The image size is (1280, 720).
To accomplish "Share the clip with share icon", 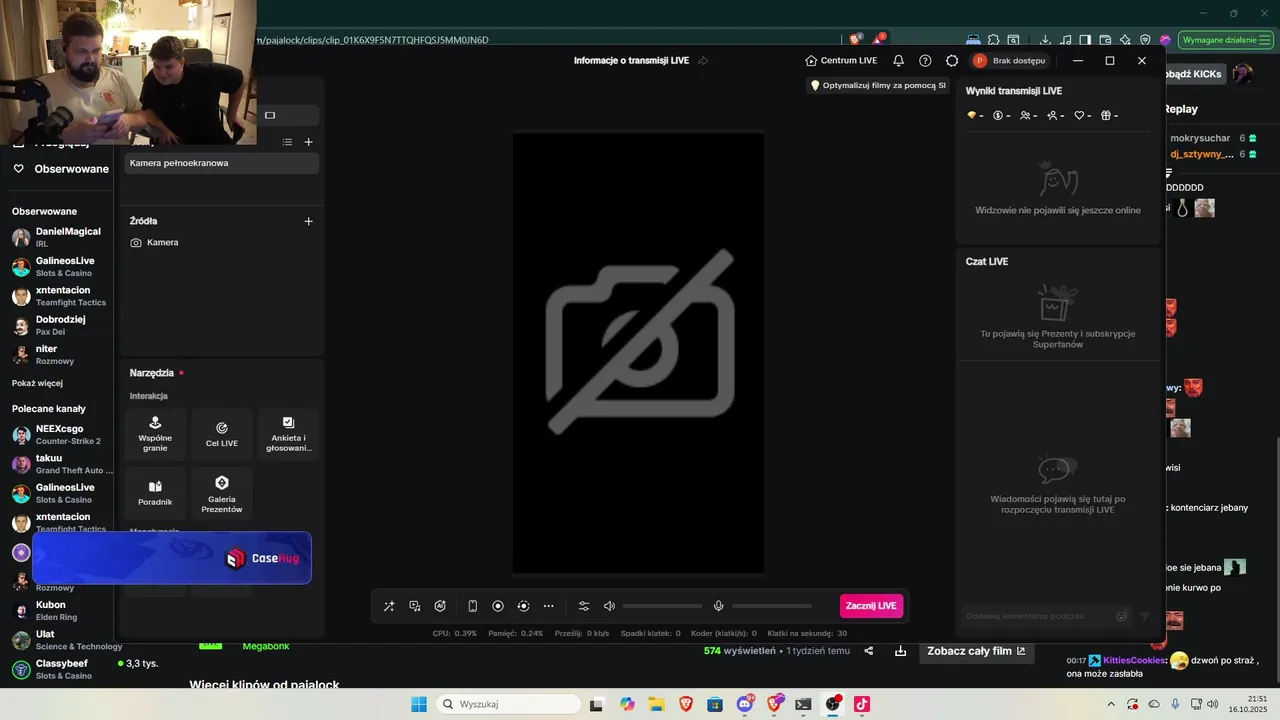I will (868, 651).
